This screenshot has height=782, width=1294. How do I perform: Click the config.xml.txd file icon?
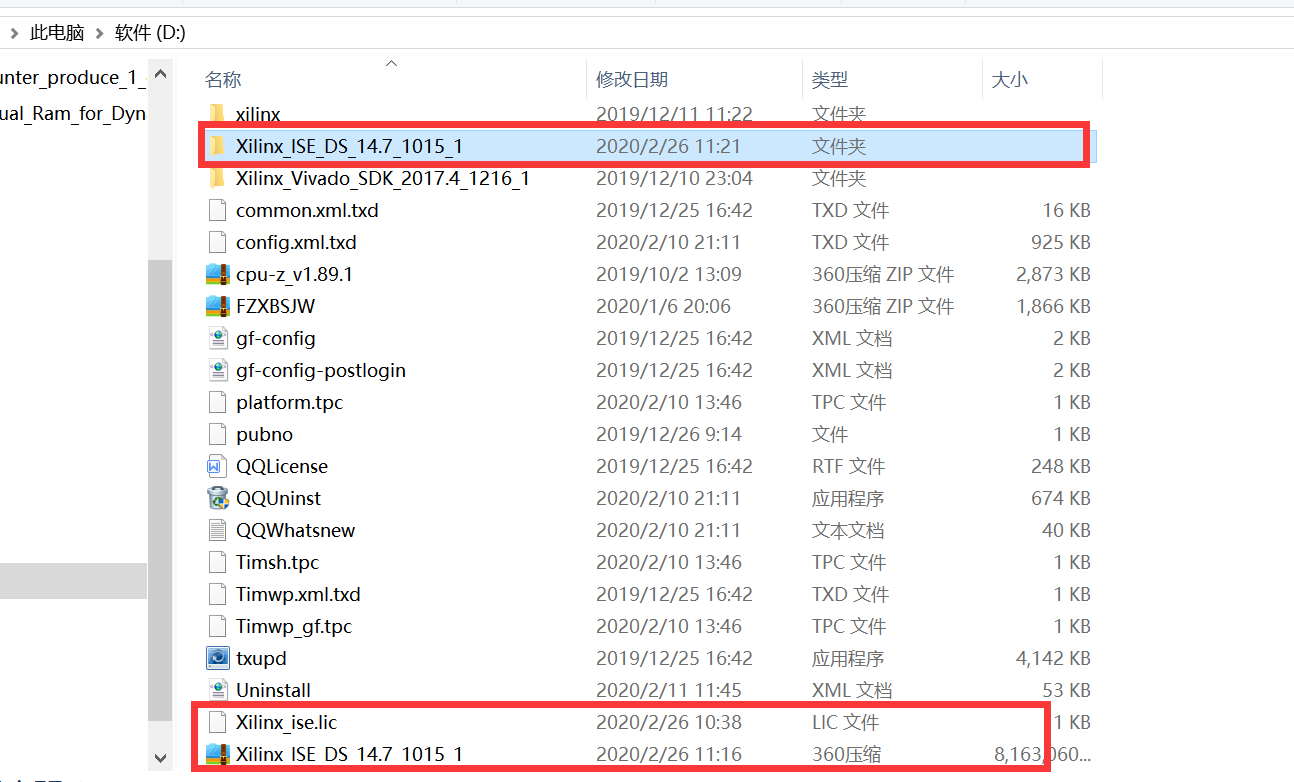[217, 242]
